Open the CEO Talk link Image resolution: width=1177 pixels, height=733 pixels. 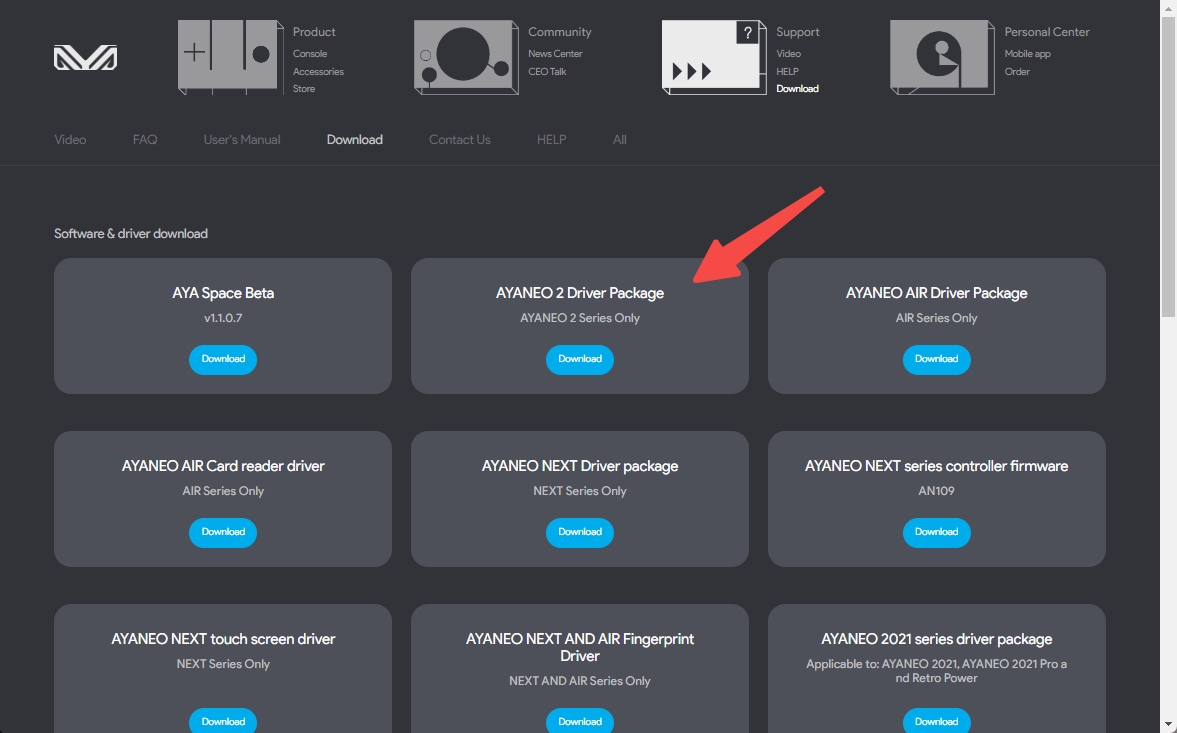(x=547, y=72)
